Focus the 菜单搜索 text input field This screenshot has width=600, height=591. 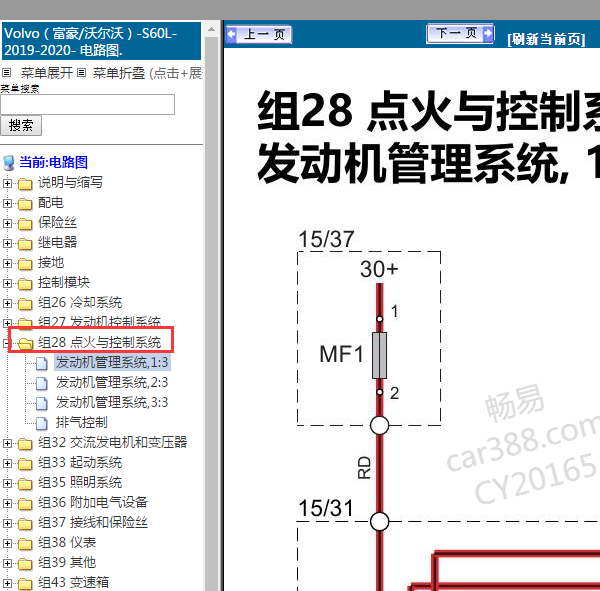pos(88,104)
